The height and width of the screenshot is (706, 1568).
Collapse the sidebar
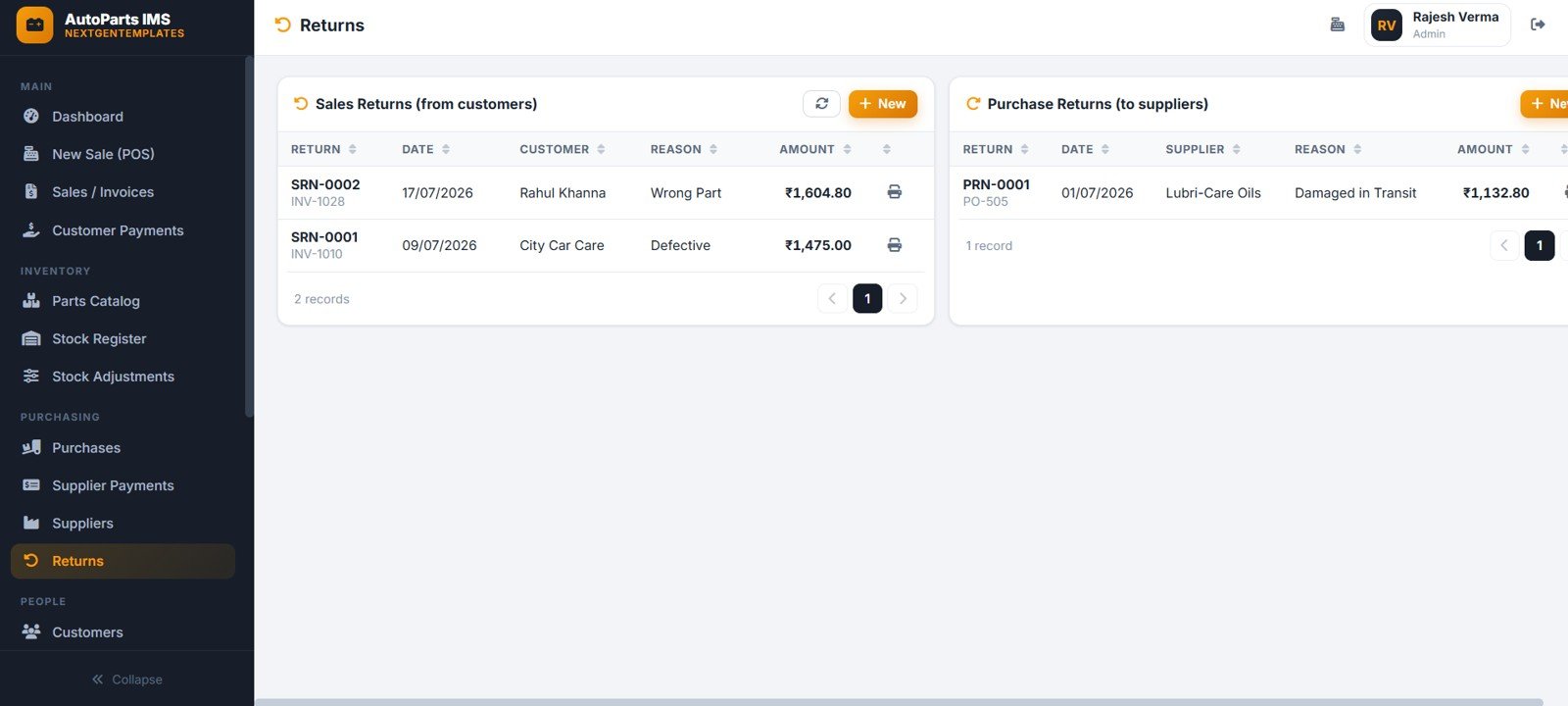pos(126,680)
